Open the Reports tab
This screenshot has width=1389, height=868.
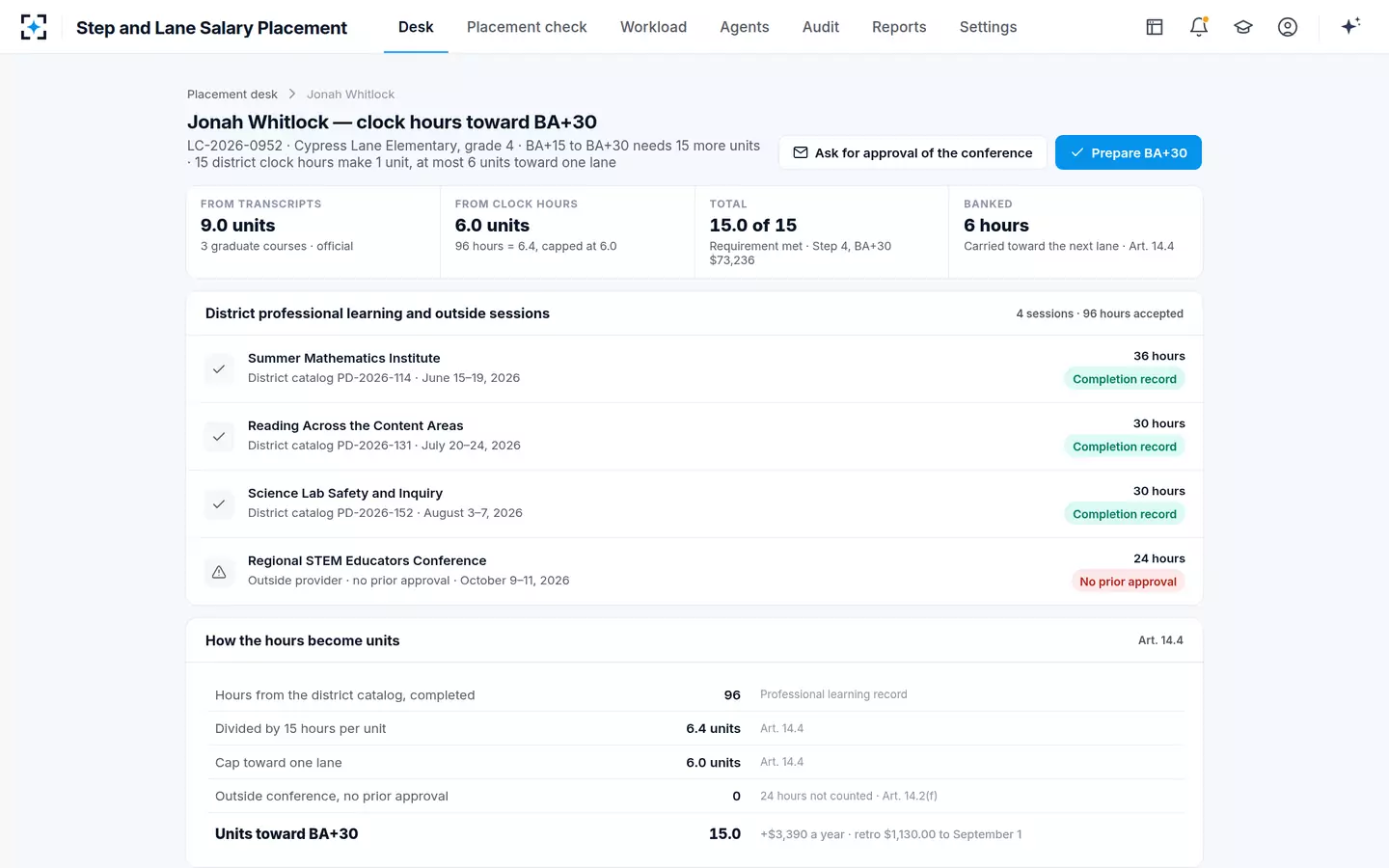point(899,27)
